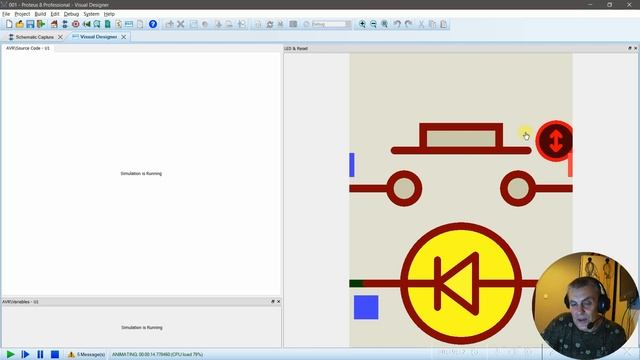Viewport: 640px width, 360px height.
Task: Pin the LED & Reset panel
Action: point(630,48)
